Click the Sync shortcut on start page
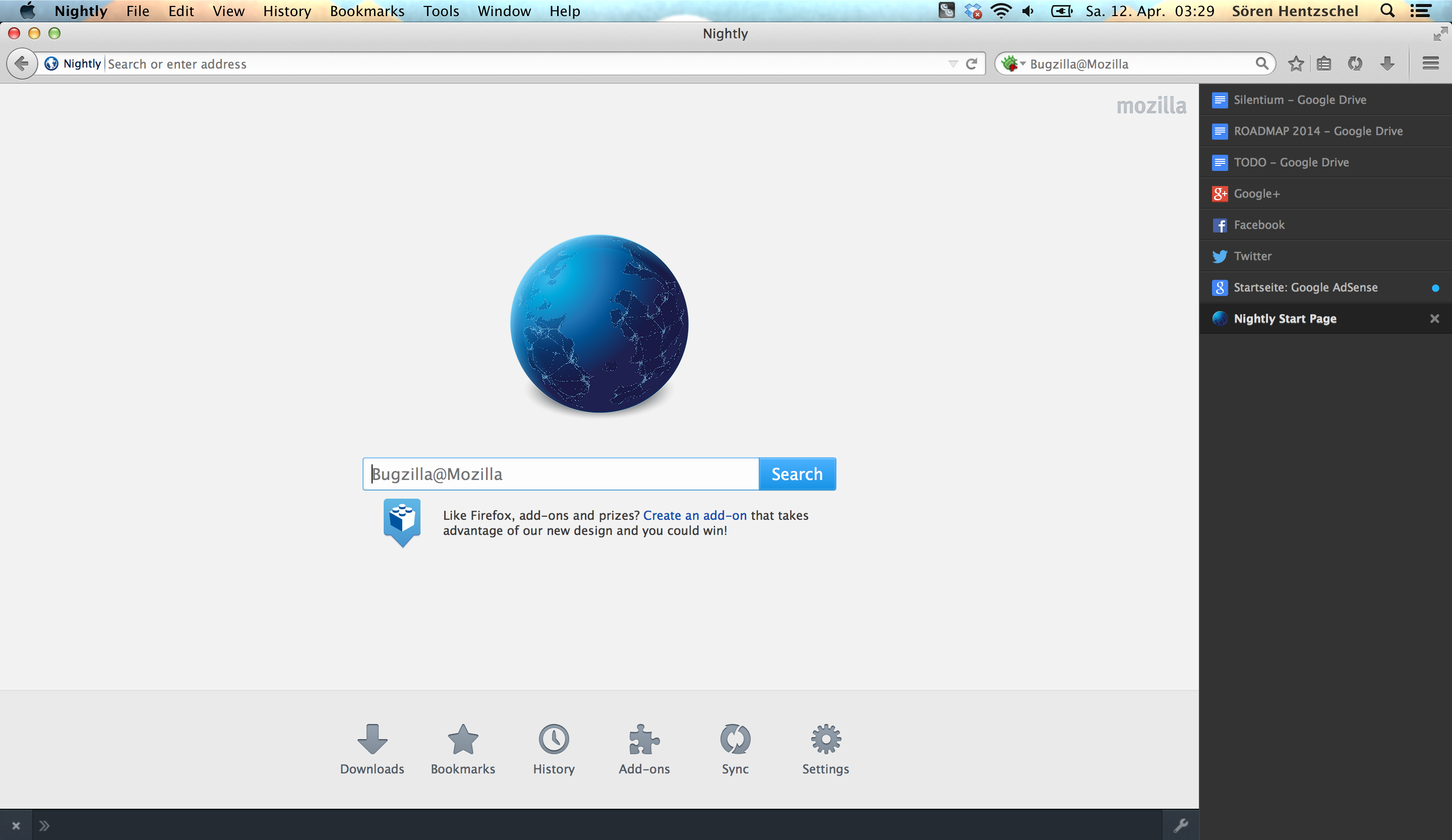The width and height of the screenshot is (1452, 840). click(735, 740)
